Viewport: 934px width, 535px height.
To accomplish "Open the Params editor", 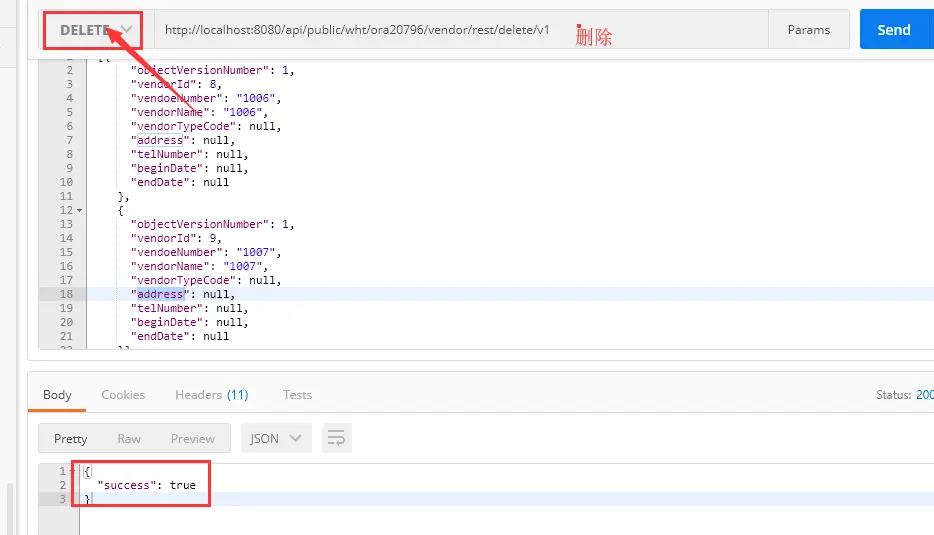I will tap(808, 30).
